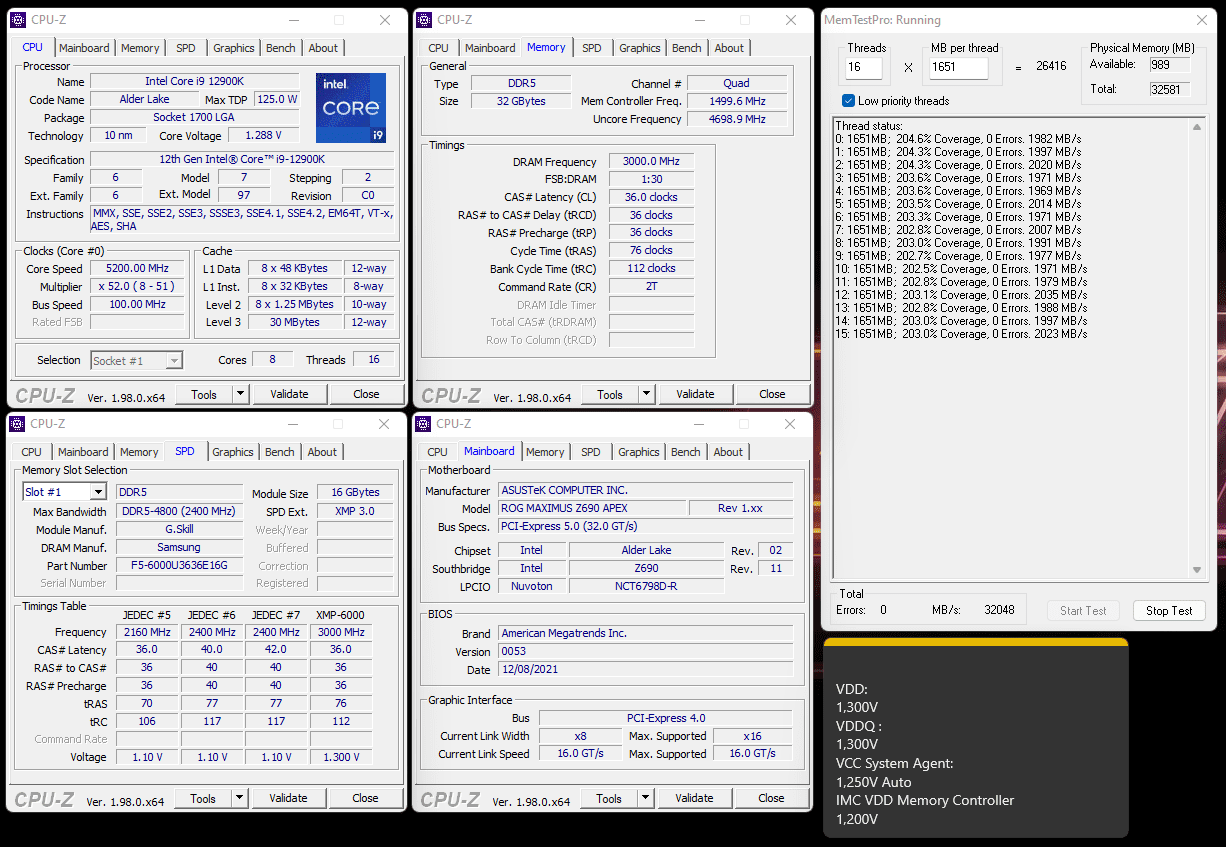The width and height of the screenshot is (1226, 847).
Task: Click Stop Test in MemTestPro
Action: pos(1169,610)
